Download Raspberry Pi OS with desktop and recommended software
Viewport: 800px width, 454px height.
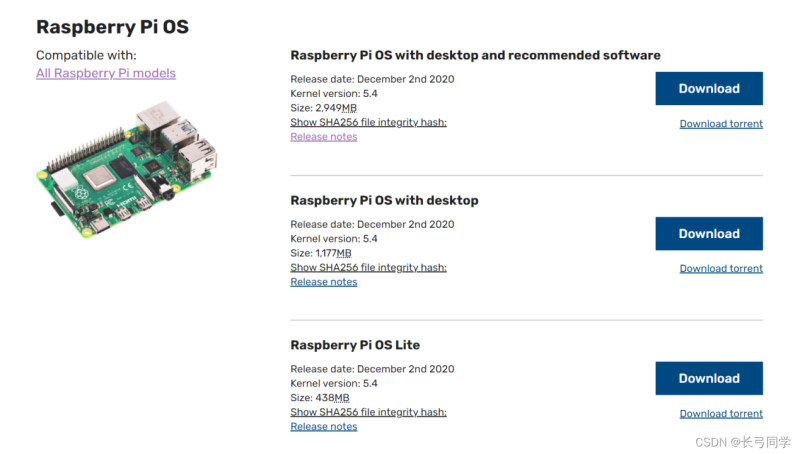[x=709, y=88]
